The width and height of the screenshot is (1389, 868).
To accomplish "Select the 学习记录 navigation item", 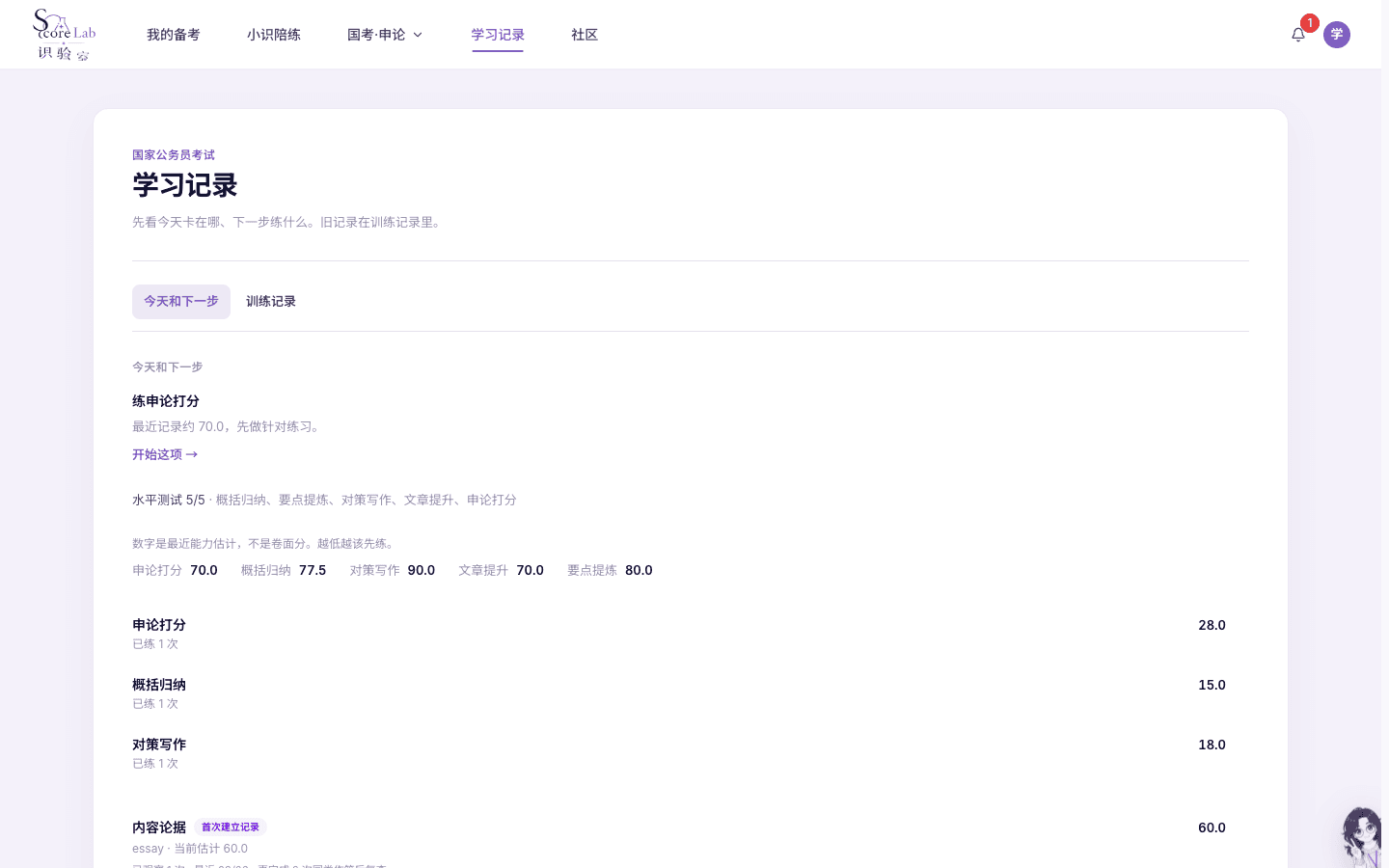I will 498,35.
